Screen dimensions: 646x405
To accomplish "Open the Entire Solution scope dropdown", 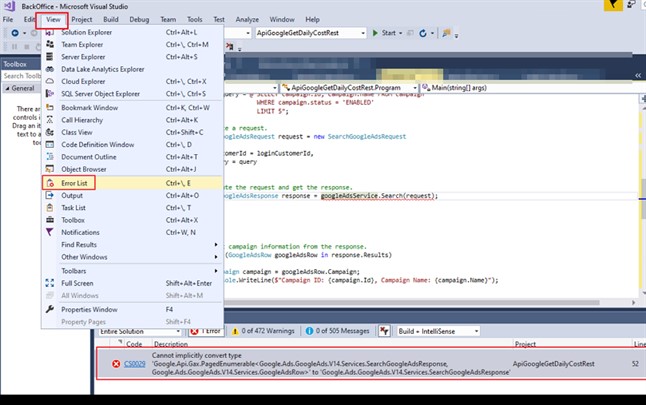I will (x=140, y=331).
